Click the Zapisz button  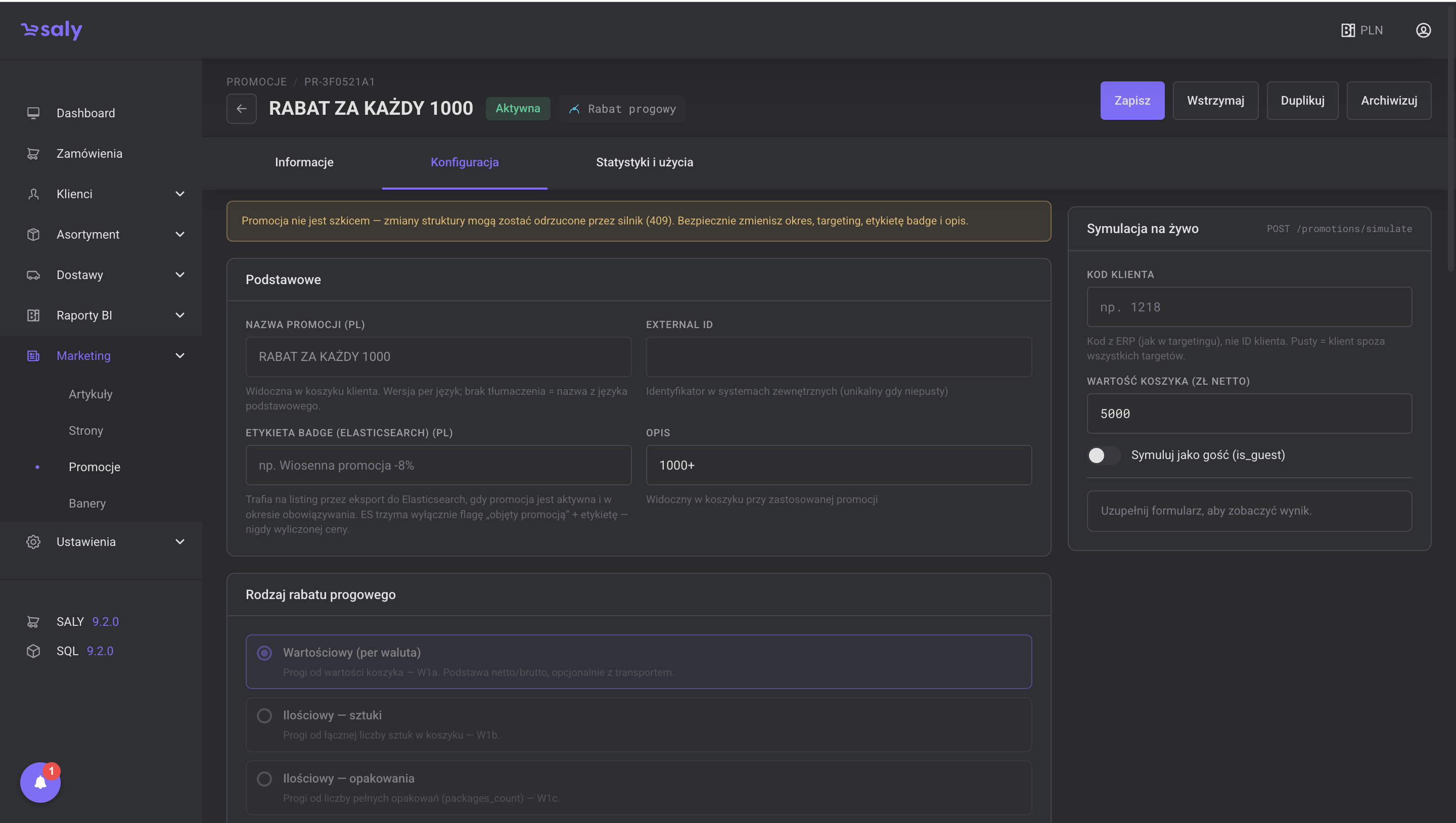(x=1132, y=101)
